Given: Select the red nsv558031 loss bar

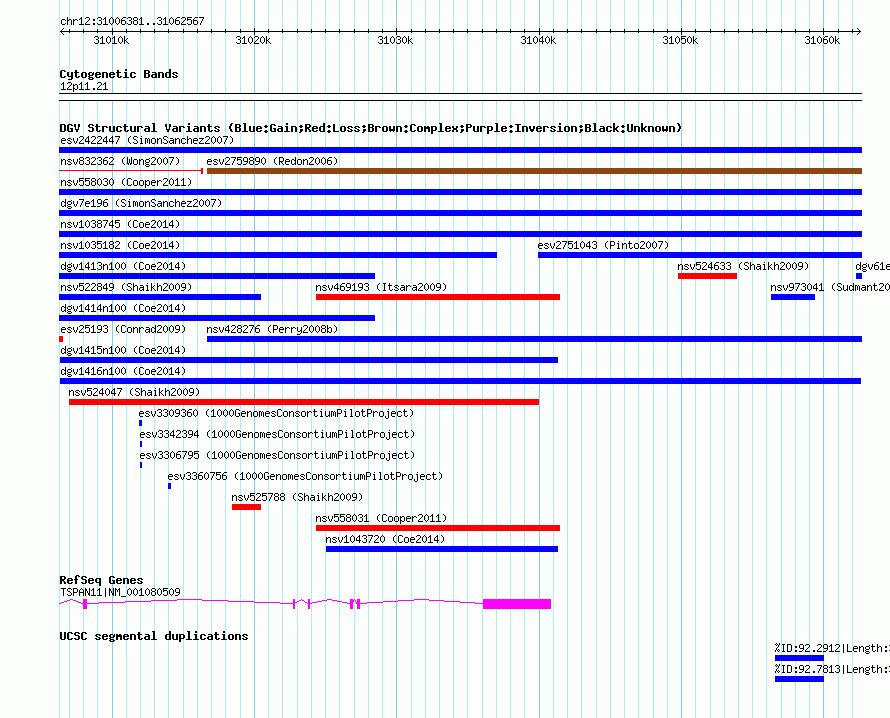Looking at the screenshot, I should coord(438,528).
